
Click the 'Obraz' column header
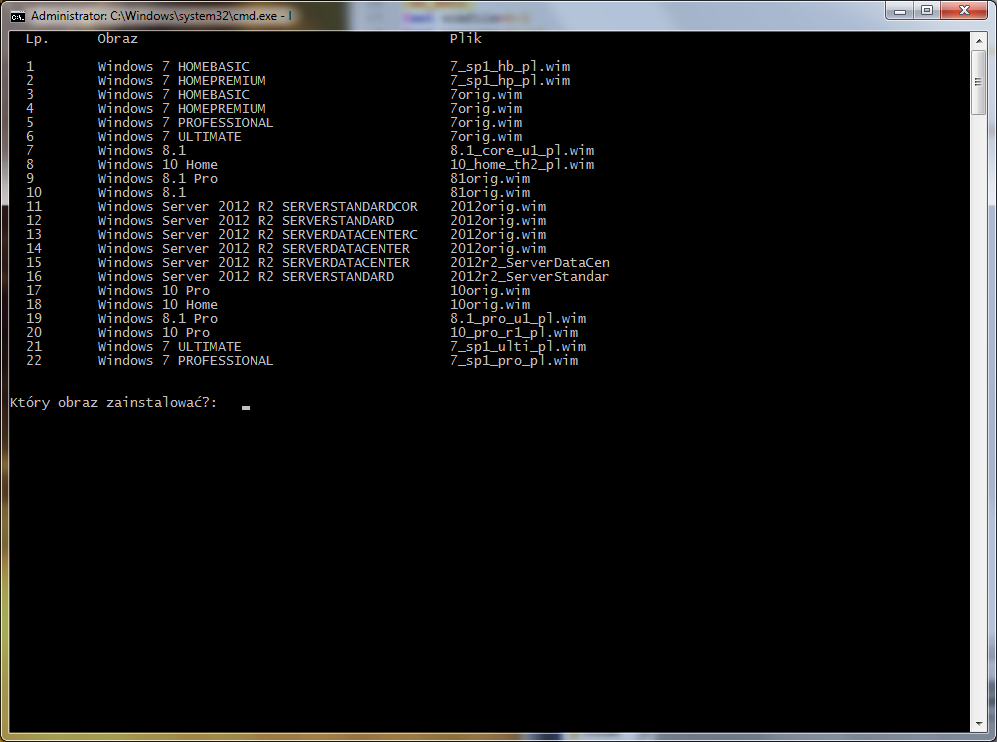(x=118, y=39)
